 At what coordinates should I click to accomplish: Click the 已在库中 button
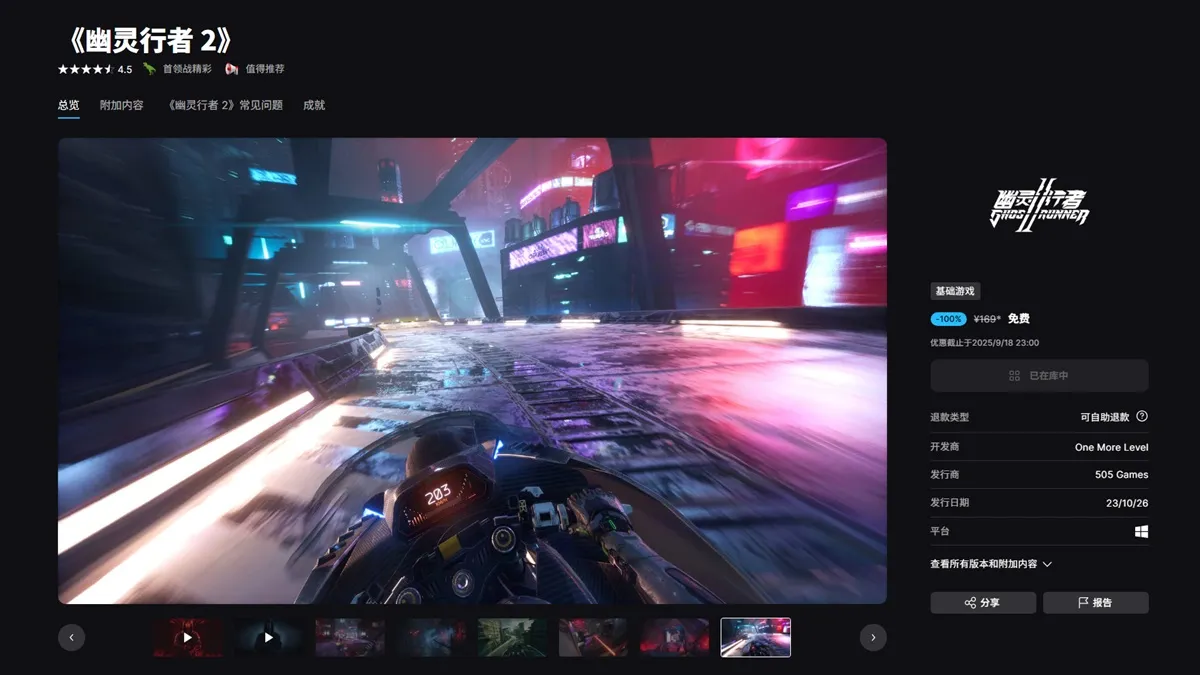pos(1039,375)
